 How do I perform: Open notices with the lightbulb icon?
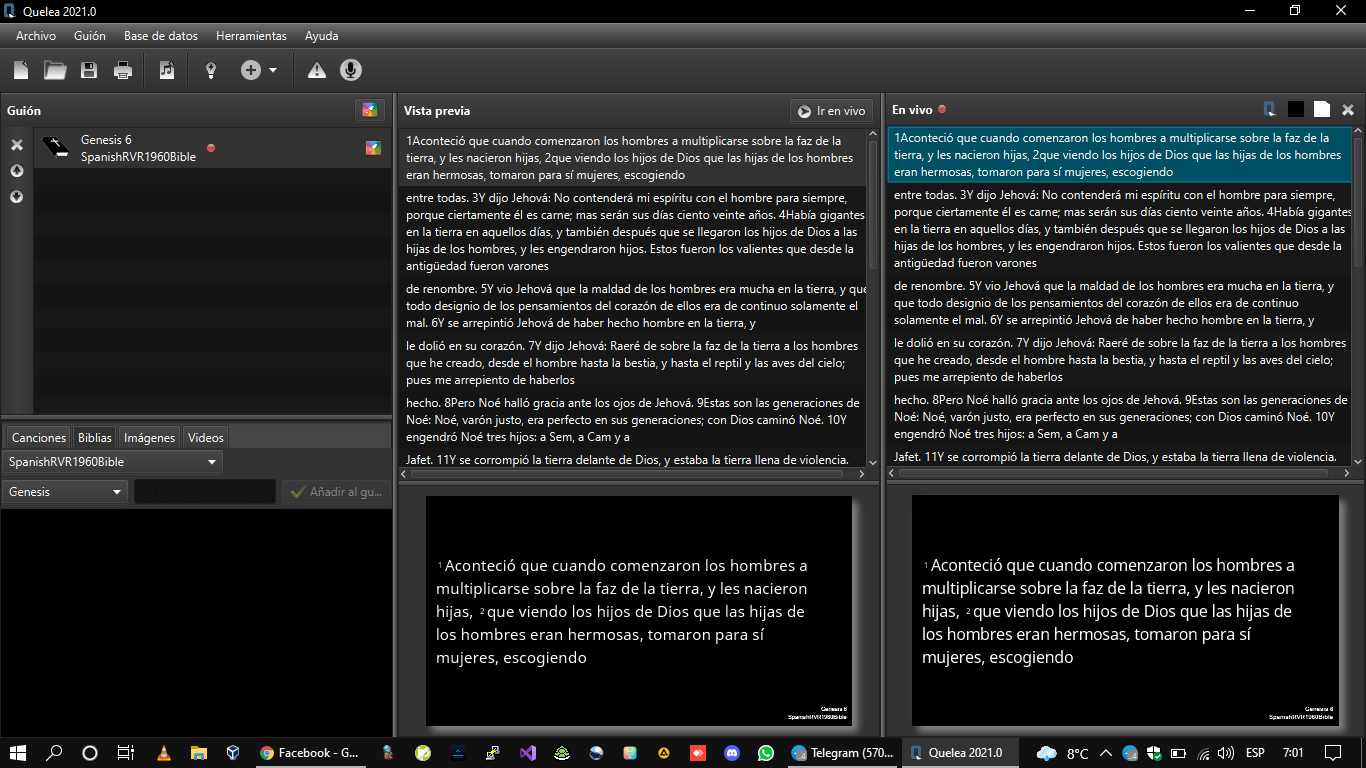pyautogui.click(x=210, y=70)
